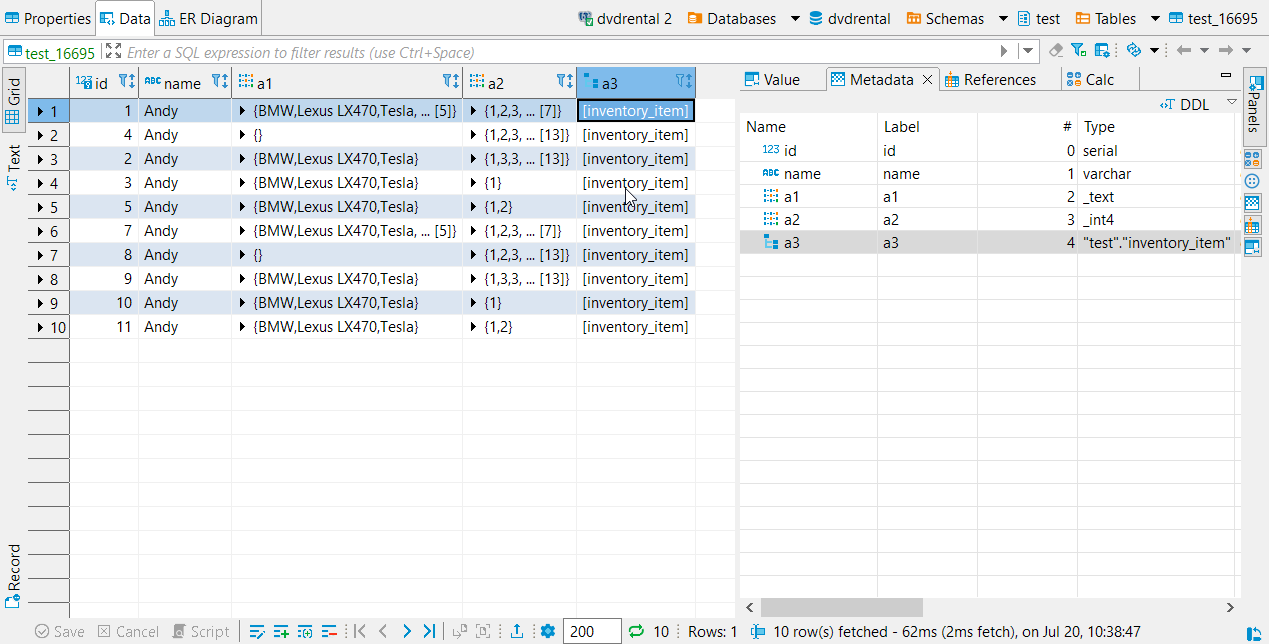Click the SQL filter expression field
The image size is (1269, 644).
[560, 51]
